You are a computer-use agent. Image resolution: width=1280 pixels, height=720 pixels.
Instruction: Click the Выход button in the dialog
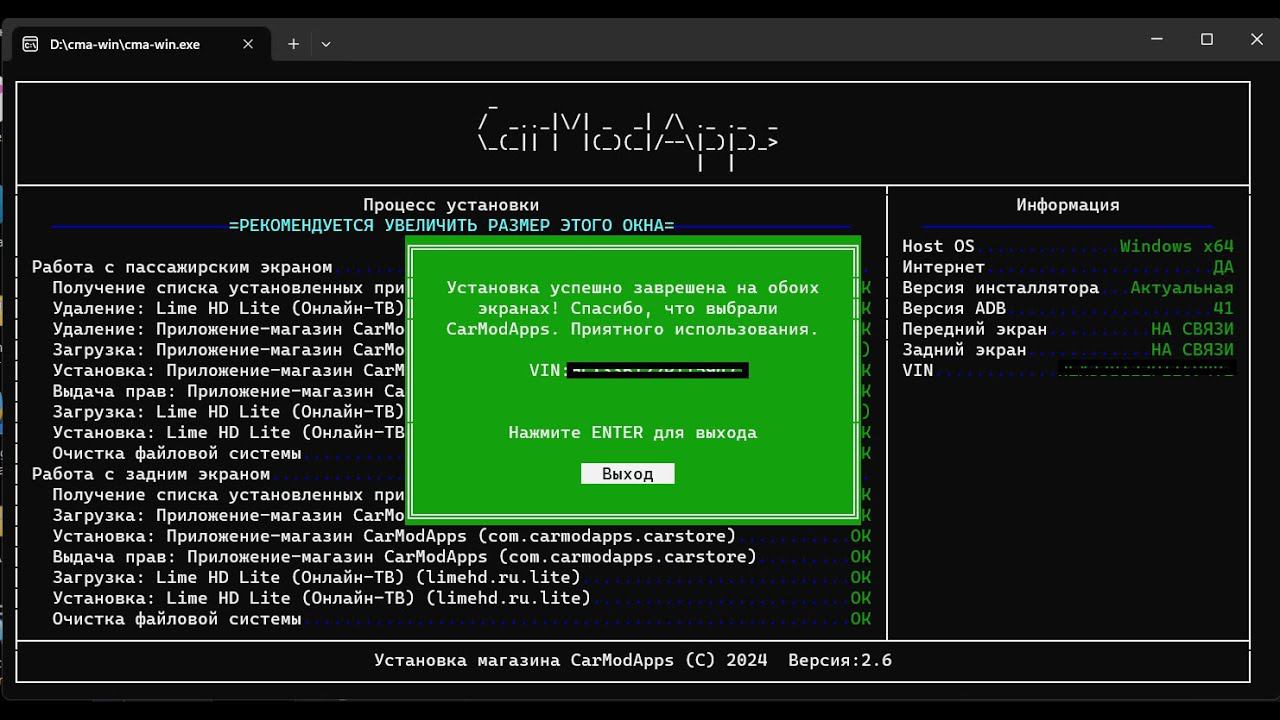click(x=627, y=474)
